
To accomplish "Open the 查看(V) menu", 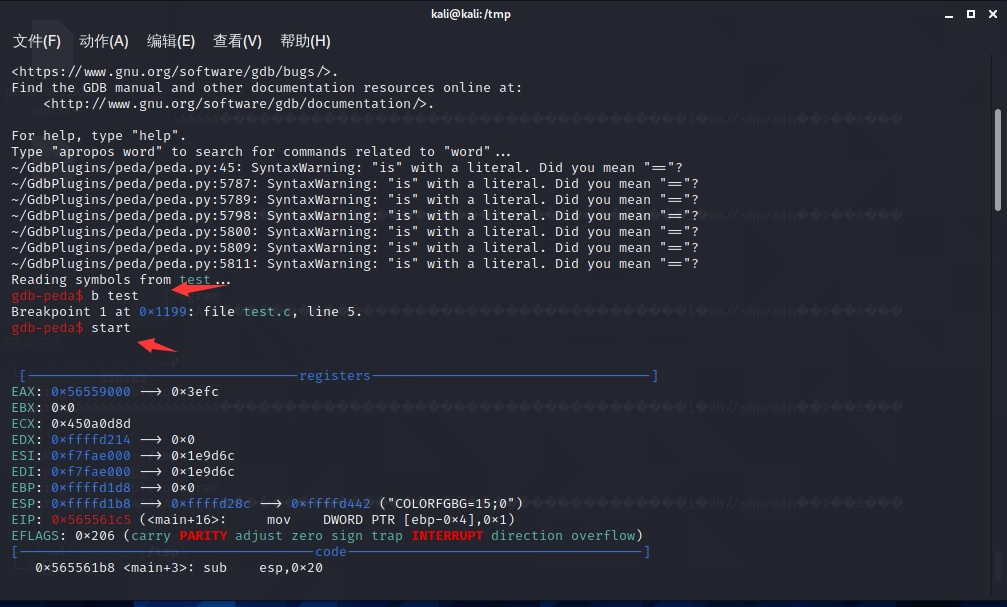I will tap(238, 41).
